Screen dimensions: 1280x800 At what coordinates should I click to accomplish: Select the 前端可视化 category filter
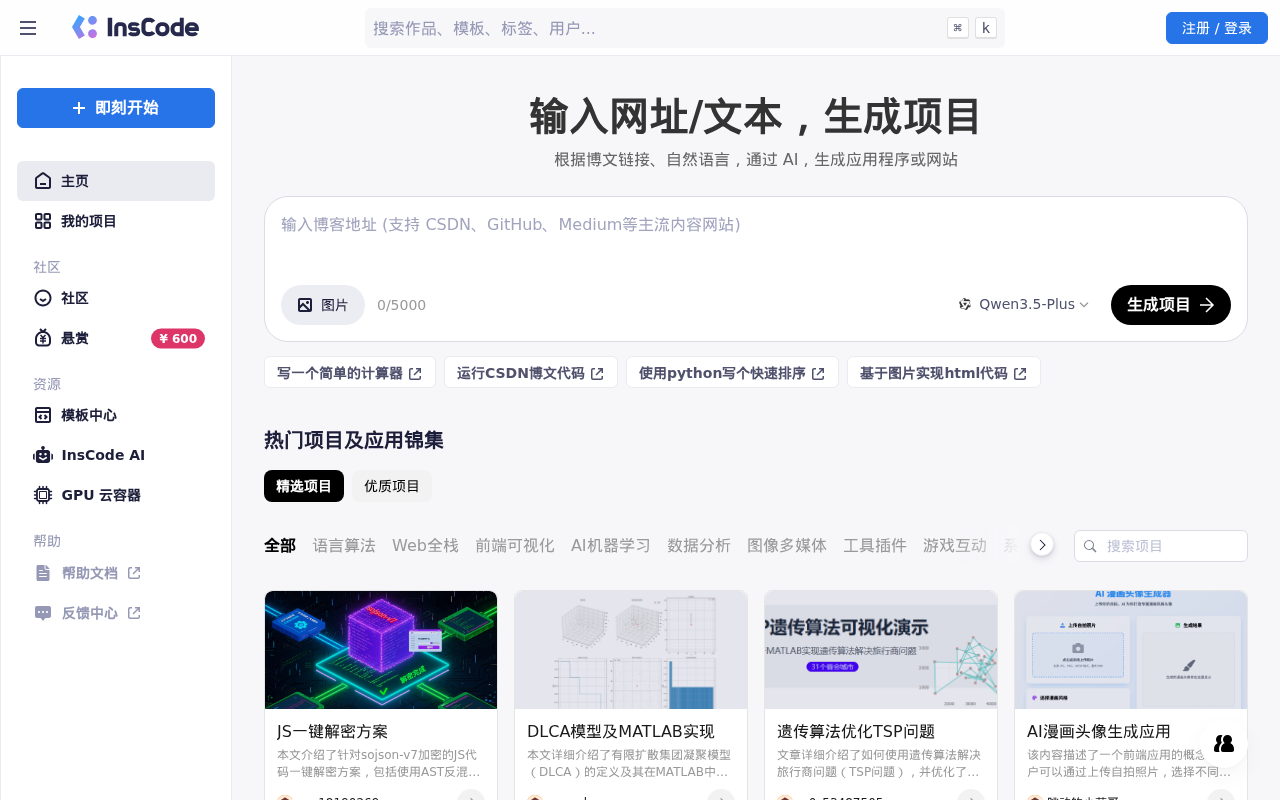515,545
